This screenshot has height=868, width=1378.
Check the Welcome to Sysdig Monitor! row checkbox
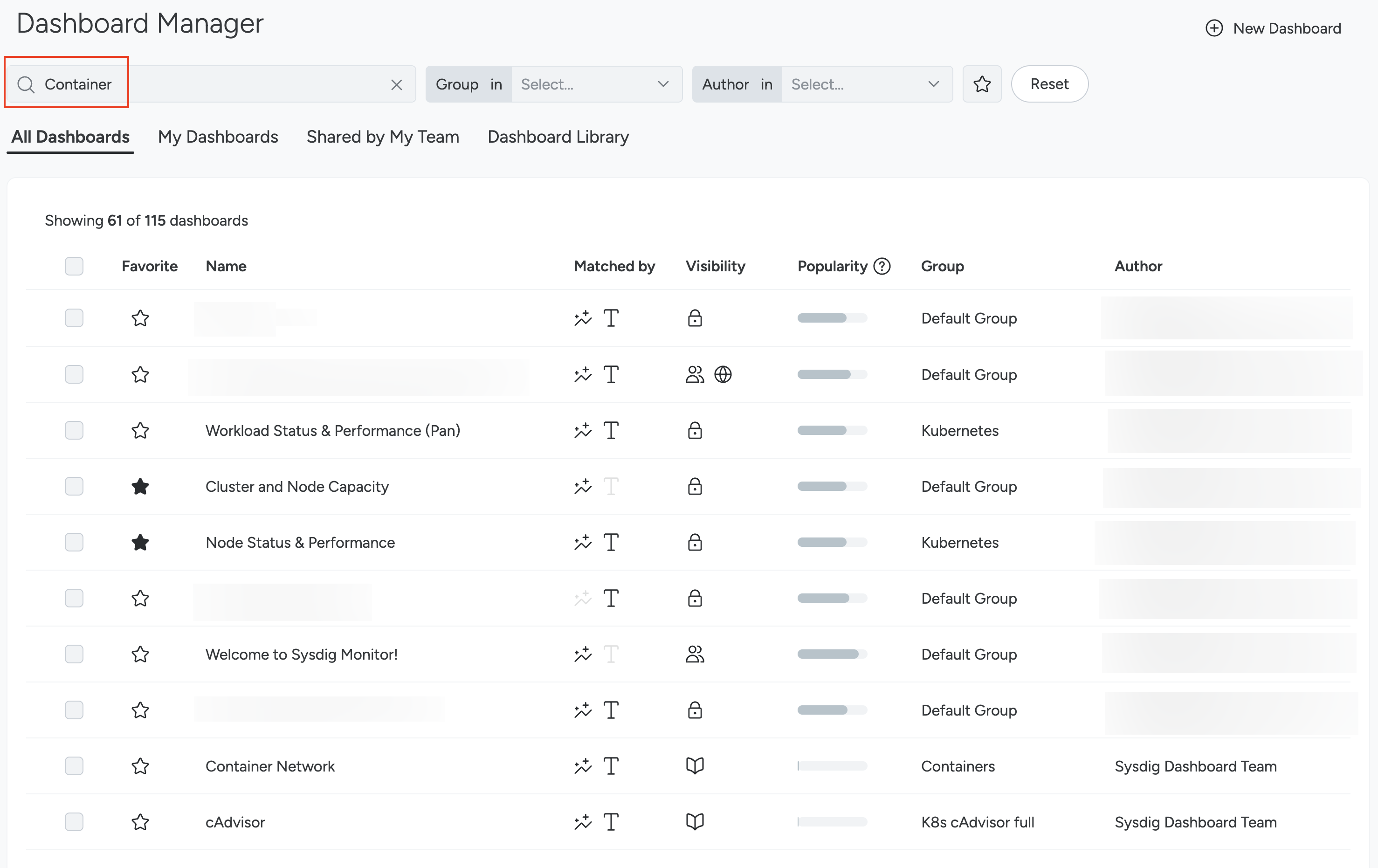[74, 654]
